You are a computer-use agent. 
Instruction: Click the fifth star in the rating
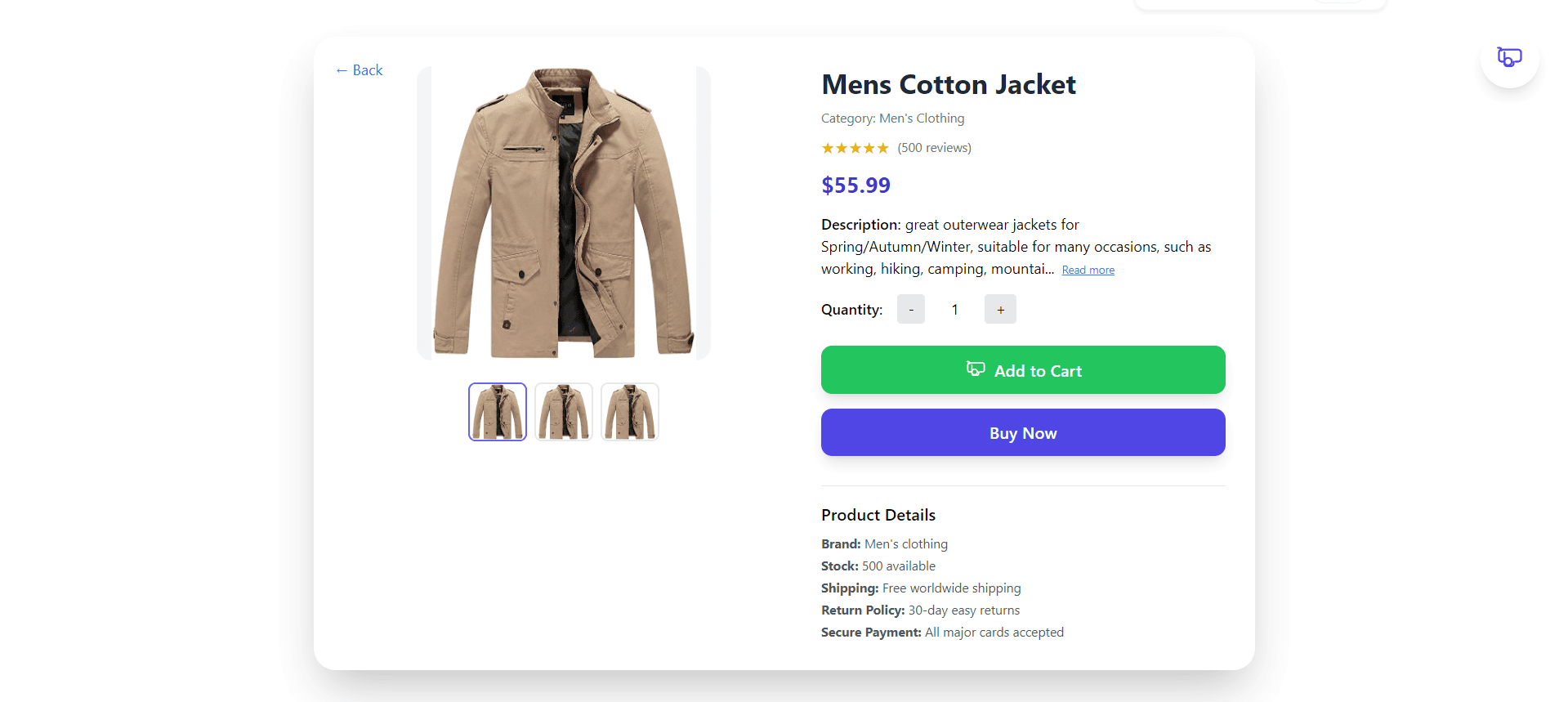coord(883,148)
